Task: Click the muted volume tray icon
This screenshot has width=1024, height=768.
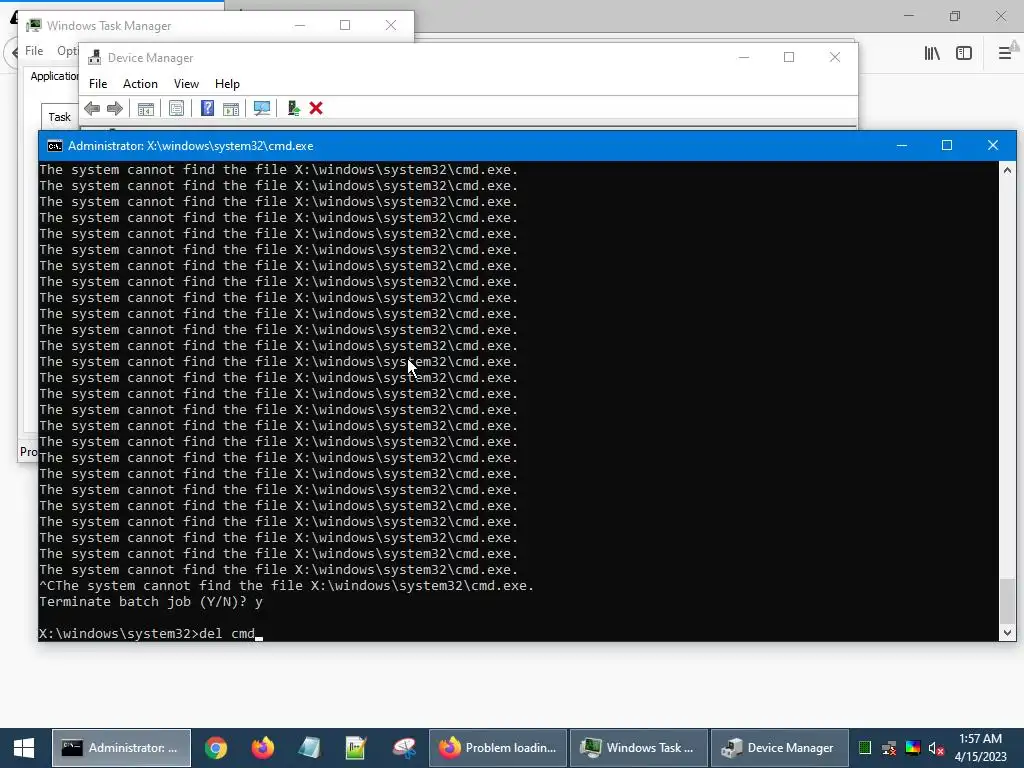Action: 936,748
